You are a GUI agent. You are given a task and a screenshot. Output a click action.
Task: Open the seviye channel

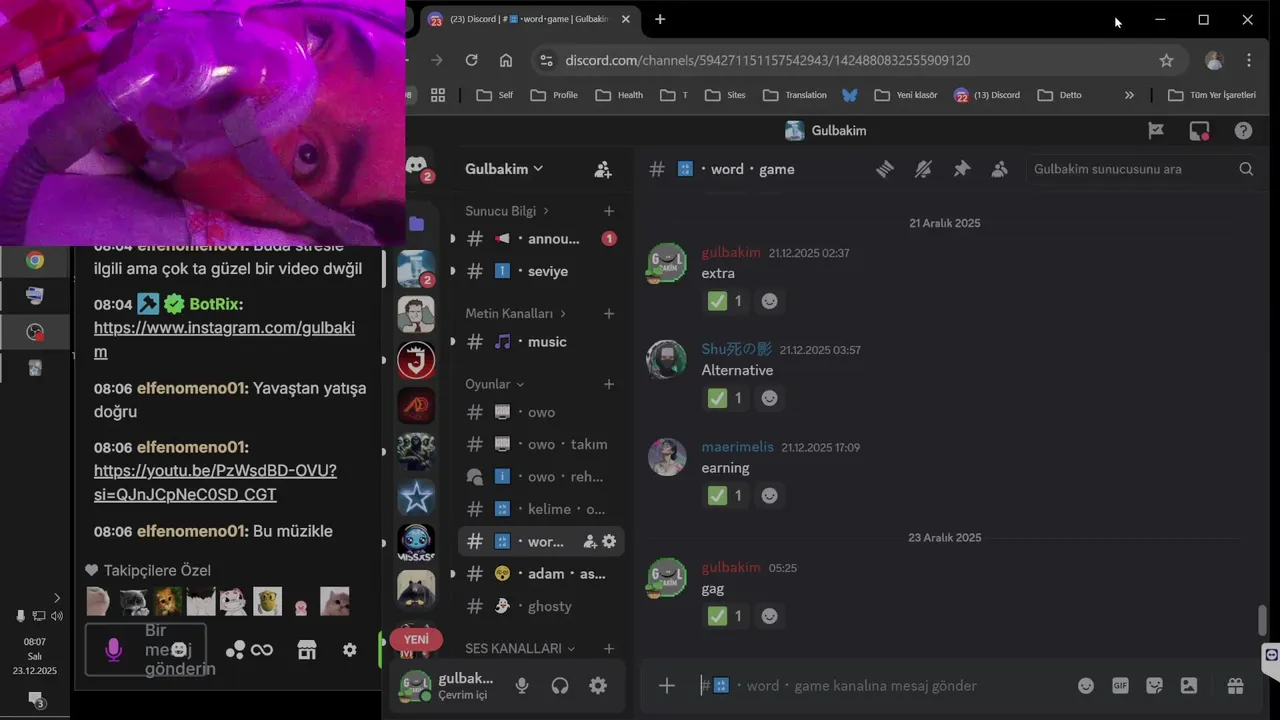[x=541, y=271]
